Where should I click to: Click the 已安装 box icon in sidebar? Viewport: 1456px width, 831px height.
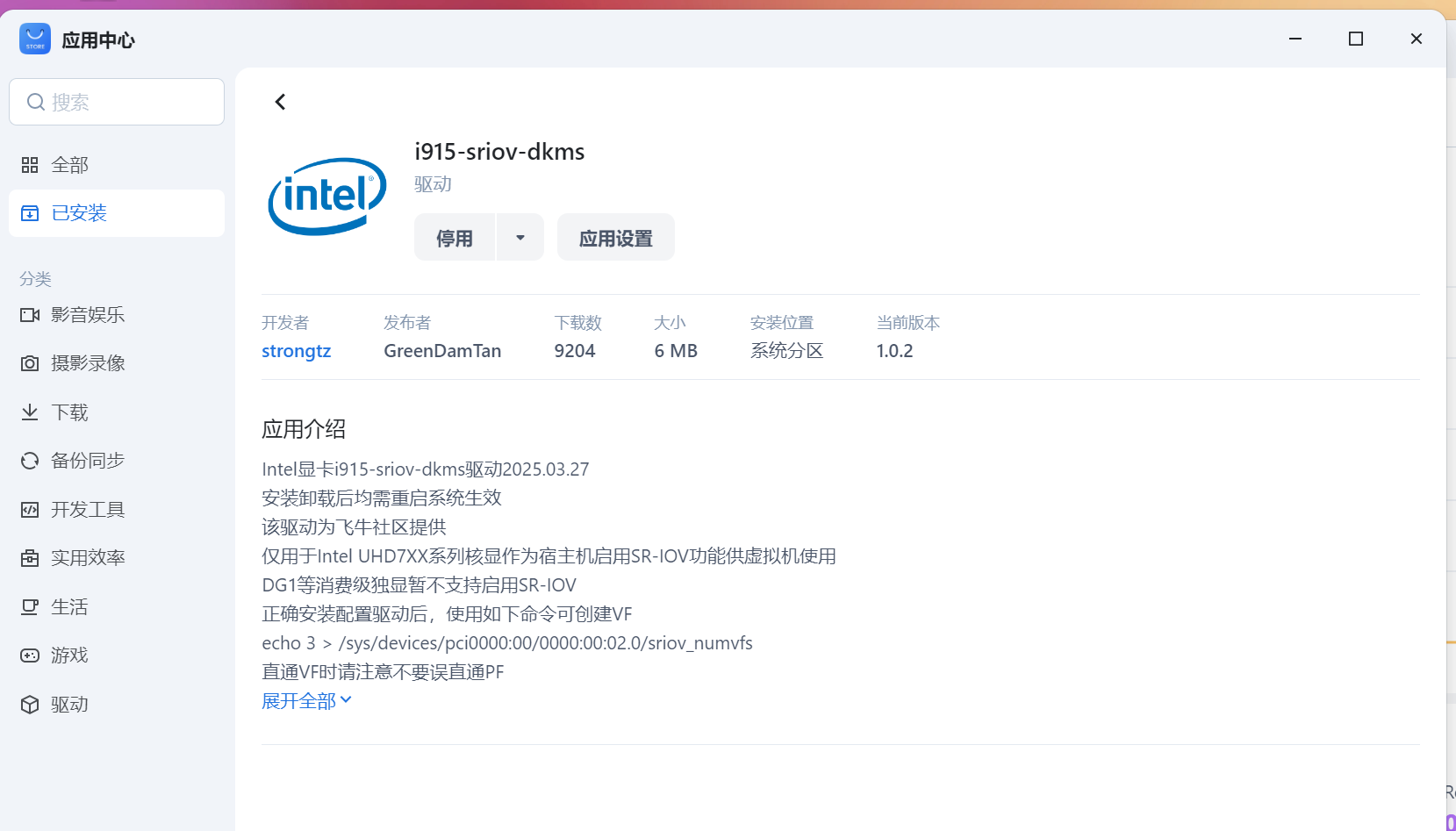click(x=30, y=213)
